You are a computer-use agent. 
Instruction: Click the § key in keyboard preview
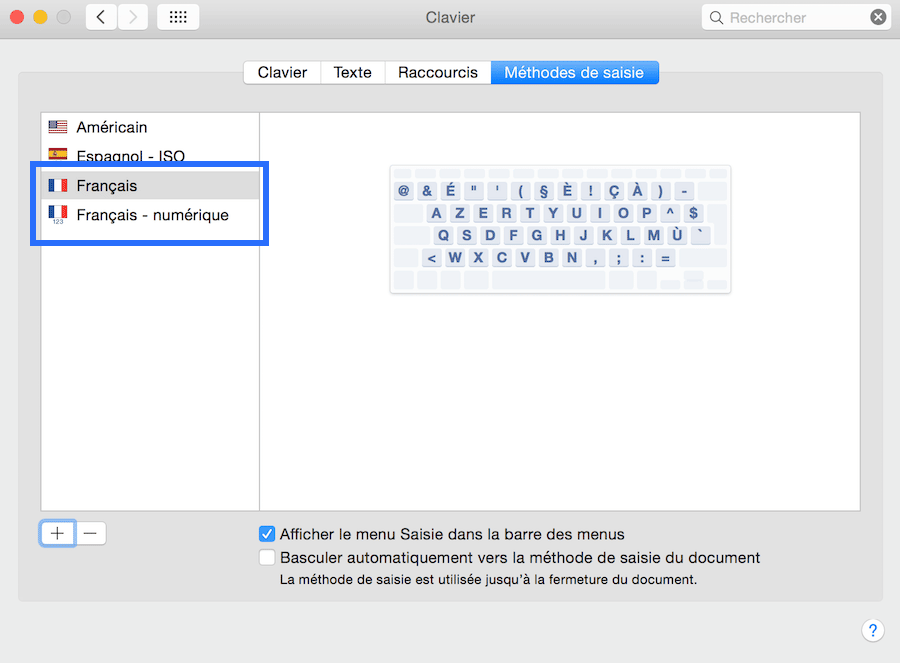pos(544,191)
